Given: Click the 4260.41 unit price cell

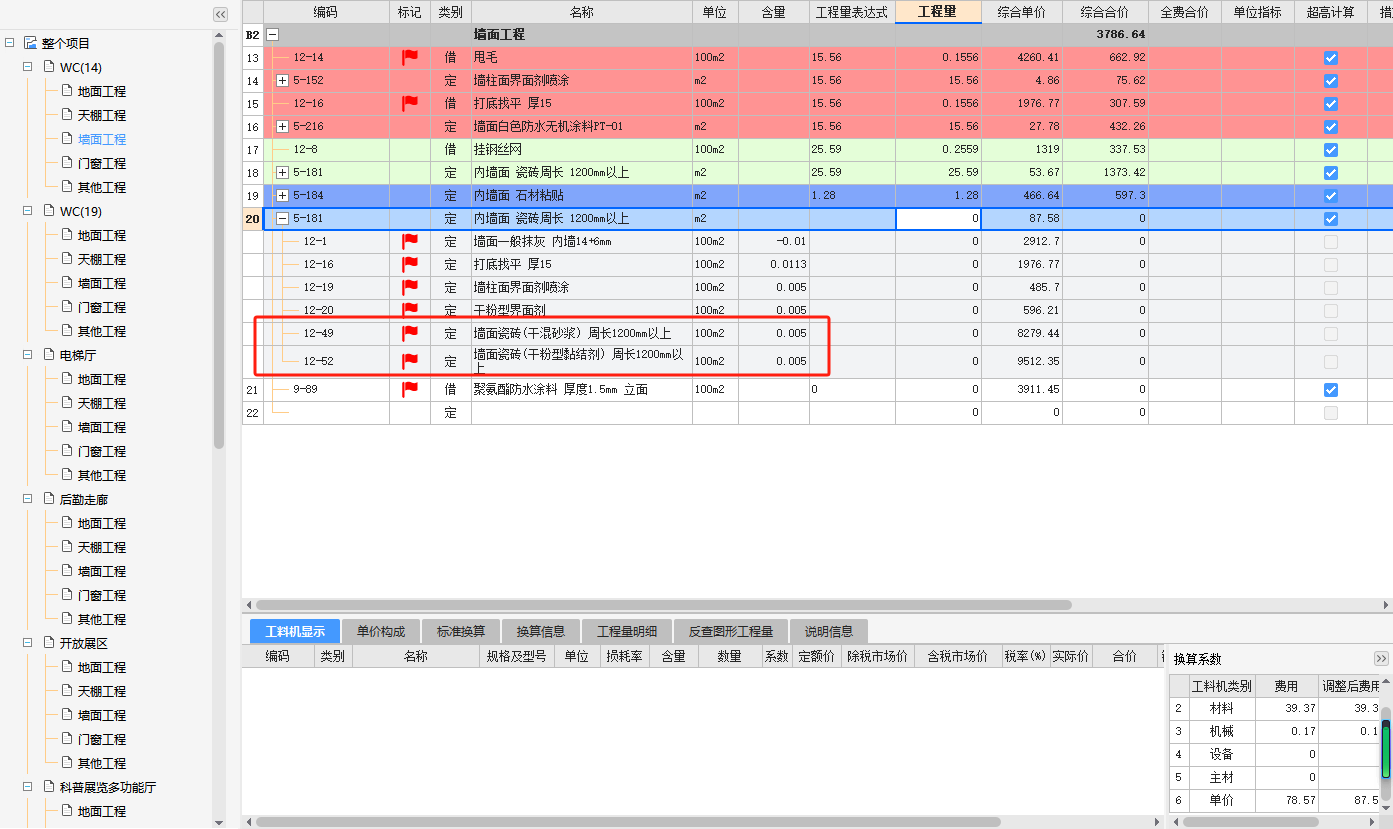Looking at the screenshot, I should pyautogui.click(x=1024, y=57).
